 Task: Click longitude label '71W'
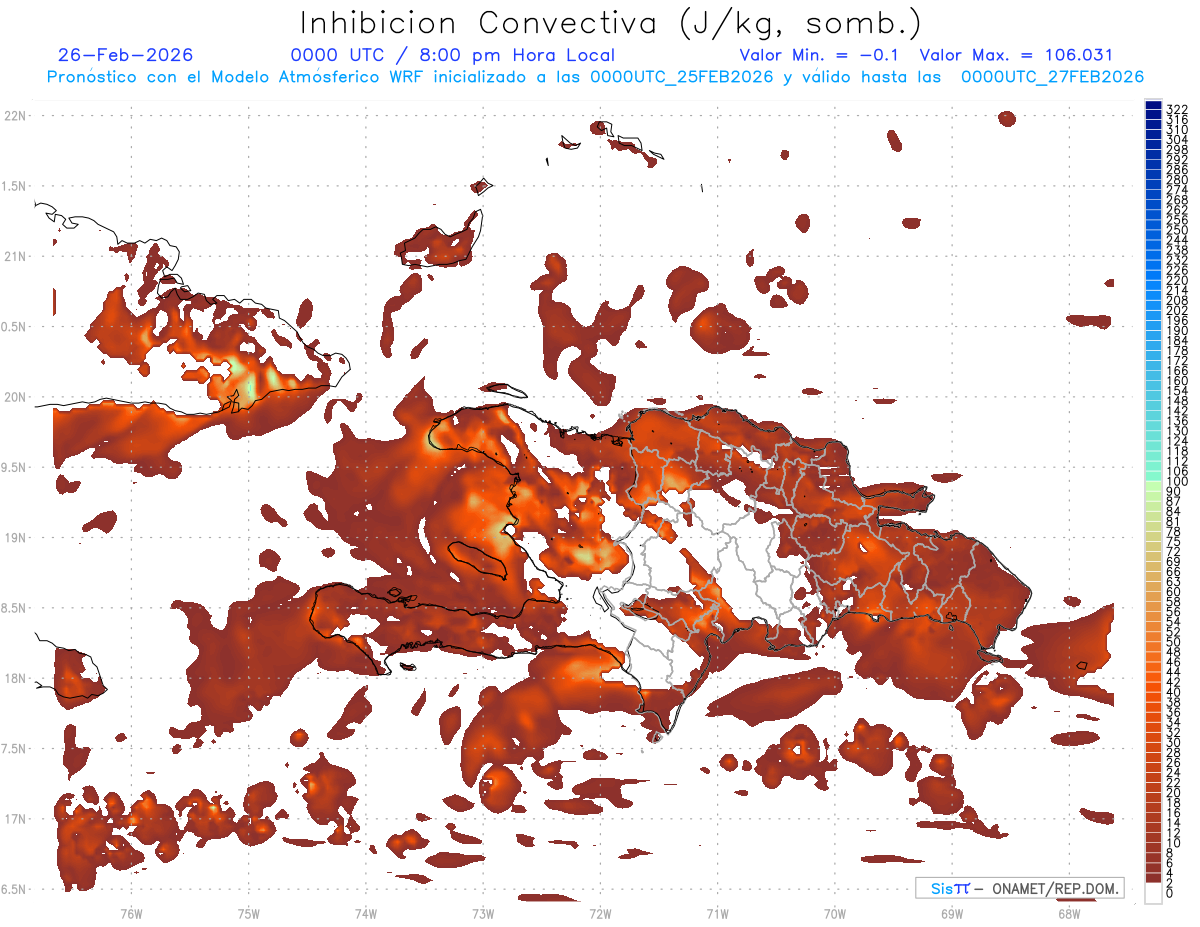pyautogui.click(x=717, y=913)
